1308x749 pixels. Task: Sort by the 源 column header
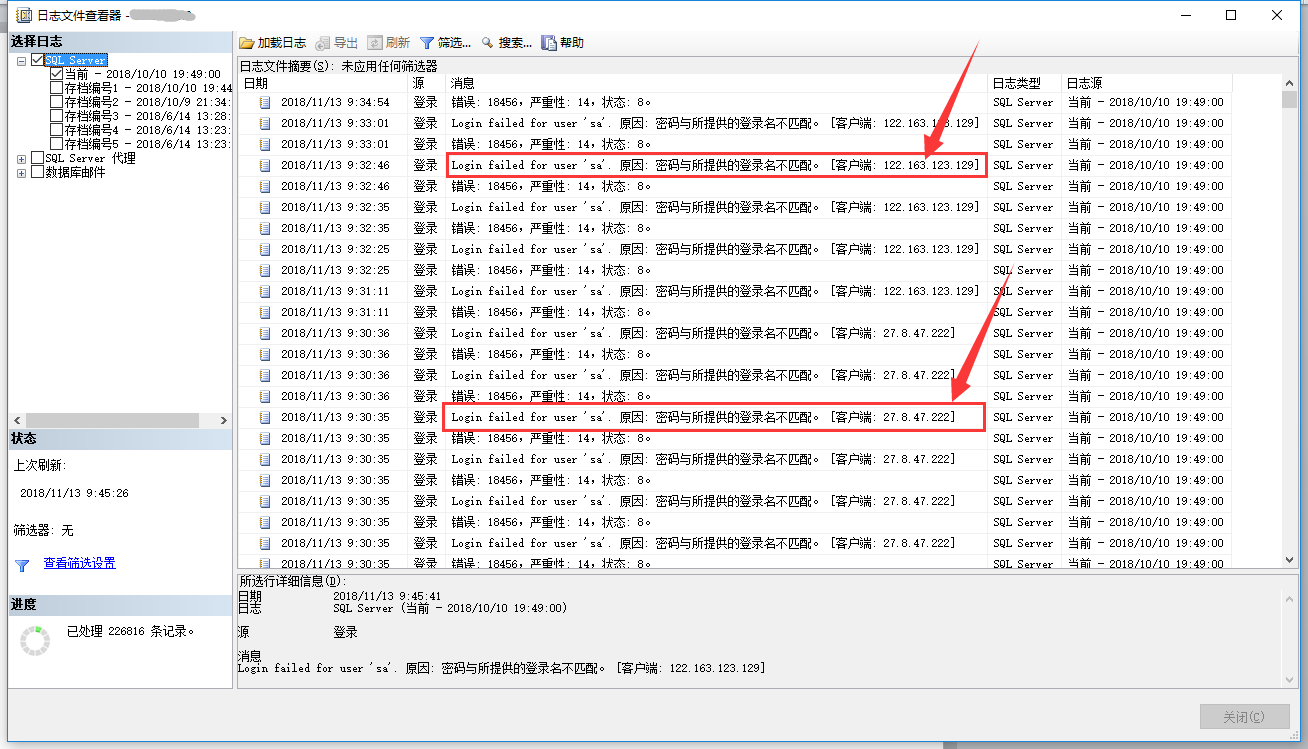[427, 83]
